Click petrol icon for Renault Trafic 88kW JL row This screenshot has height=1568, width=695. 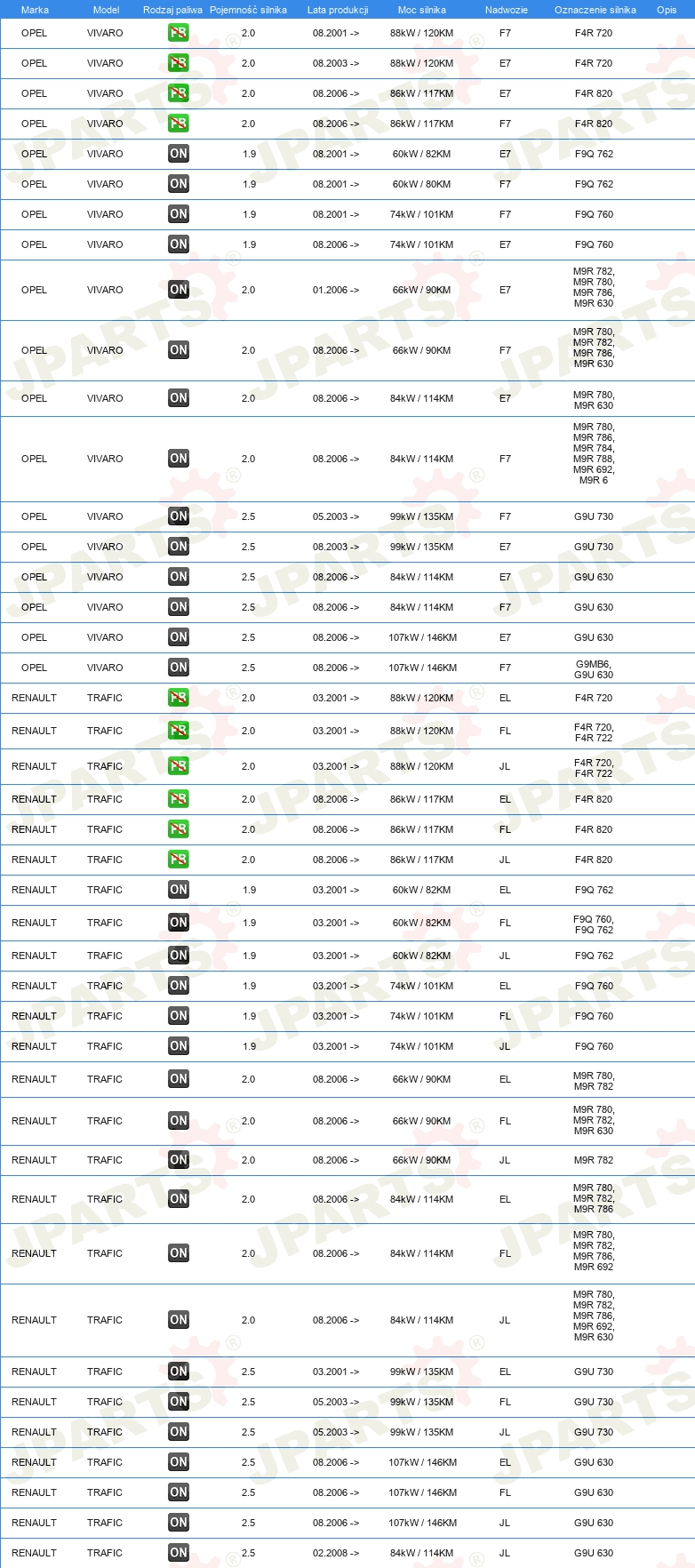click(x=179, y=766)
